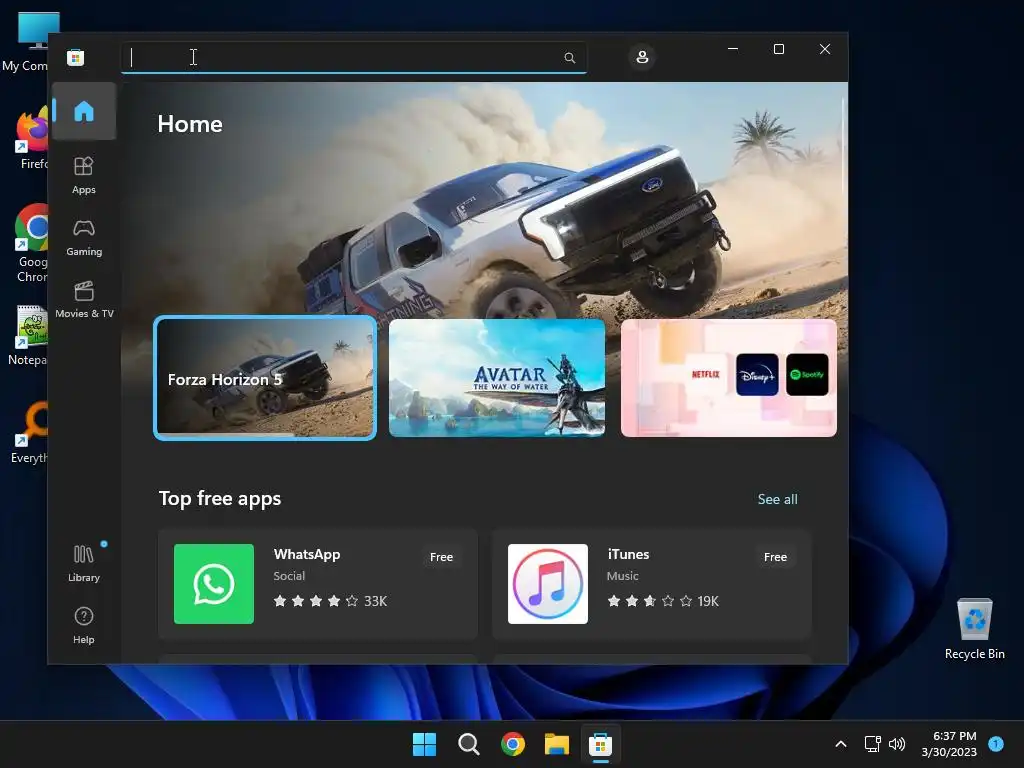
Task: Maximize the Microsoft Store window
Action: (x=778, y=49)
